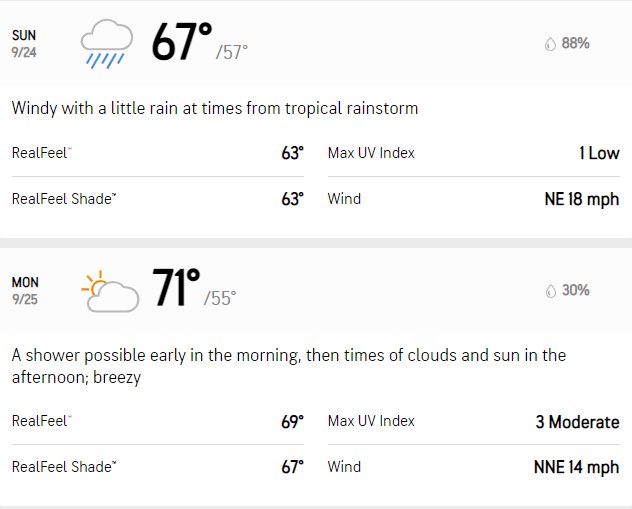Click Sunday's RealFeel Shade row
The width and height of the screenshot is (632, 509).
point(158,199)
